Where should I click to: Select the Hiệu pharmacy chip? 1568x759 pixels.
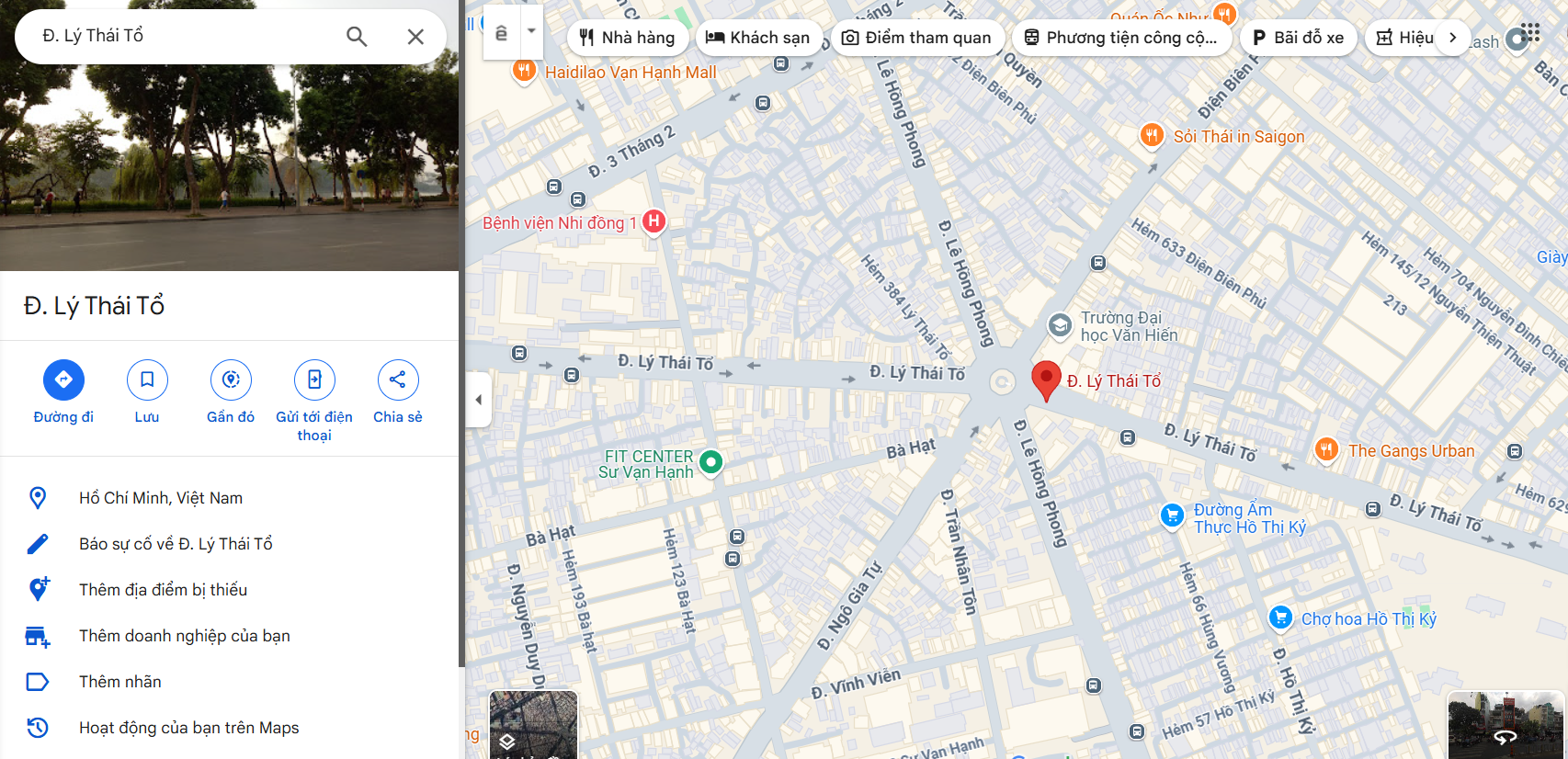pyautogui.click(x=1404, y=38)
